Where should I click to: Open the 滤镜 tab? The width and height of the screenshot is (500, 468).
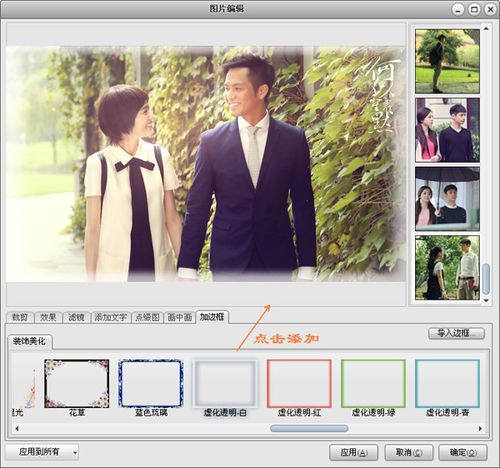tap(76, 317)
